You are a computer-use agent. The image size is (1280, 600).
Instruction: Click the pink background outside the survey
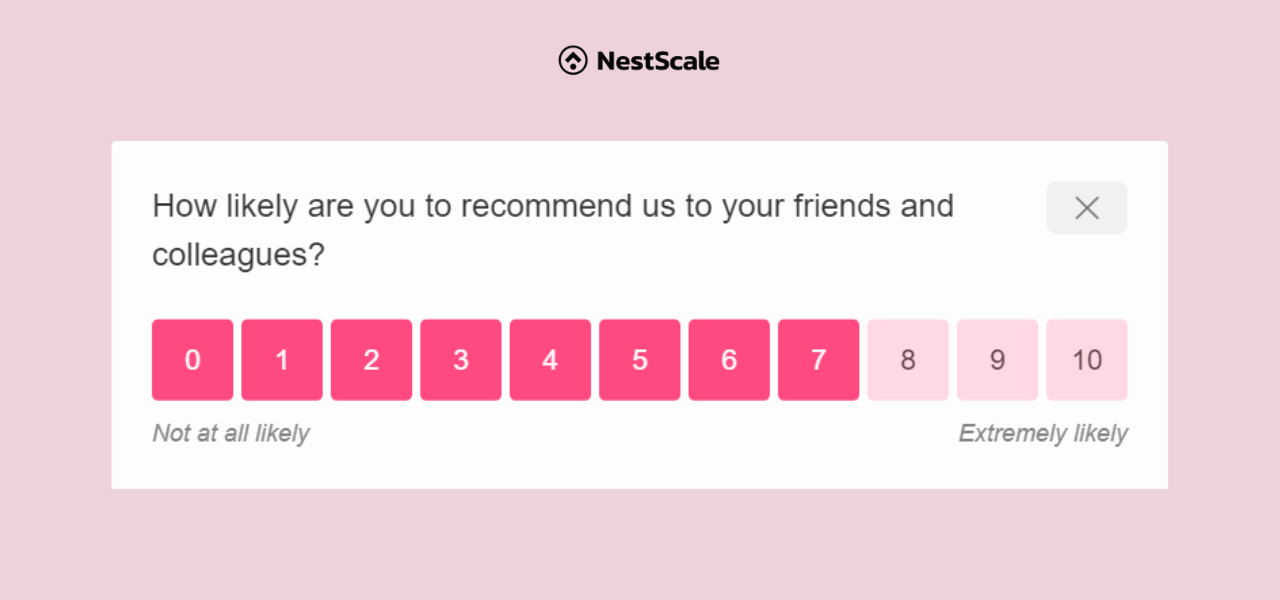pos(640,545)
